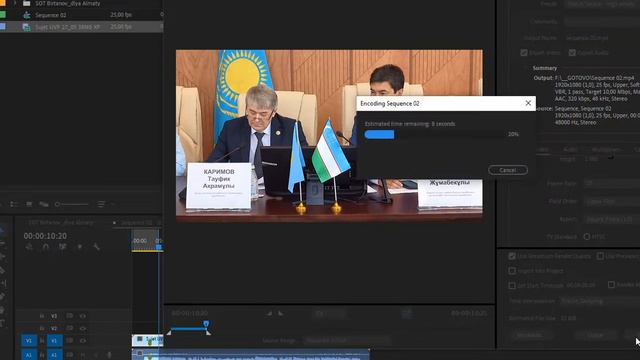The height and width of the screenshot is (360, 640).
Task: Switch project panel to freeform view icon
Action: [x=44, y=204]
